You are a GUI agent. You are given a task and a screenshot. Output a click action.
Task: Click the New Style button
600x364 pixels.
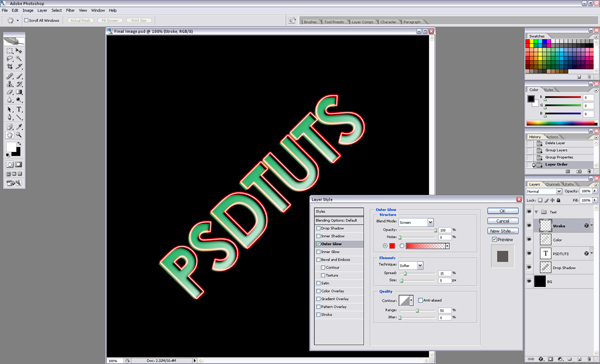503,231
